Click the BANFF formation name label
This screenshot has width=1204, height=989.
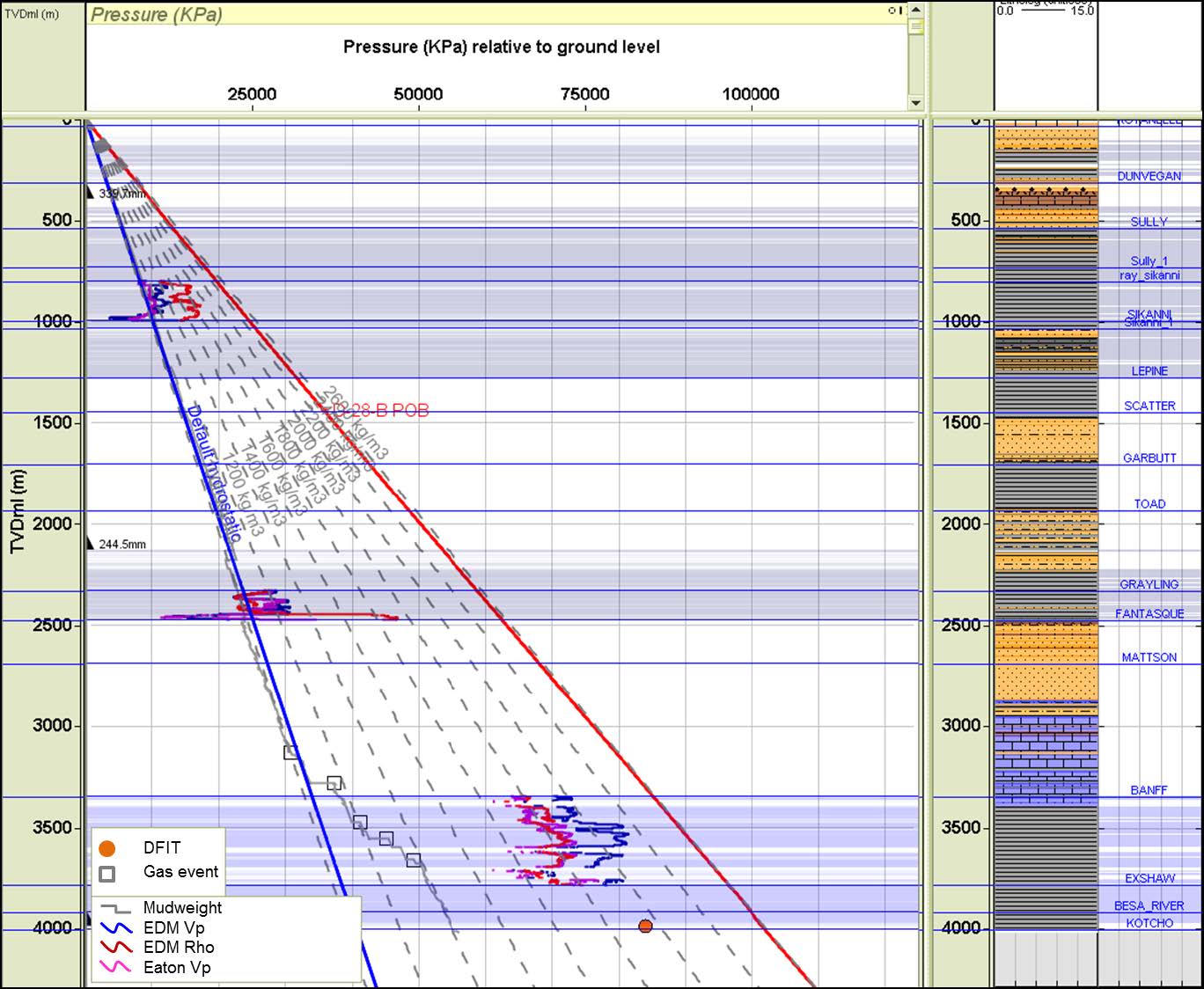(1148, 790)
